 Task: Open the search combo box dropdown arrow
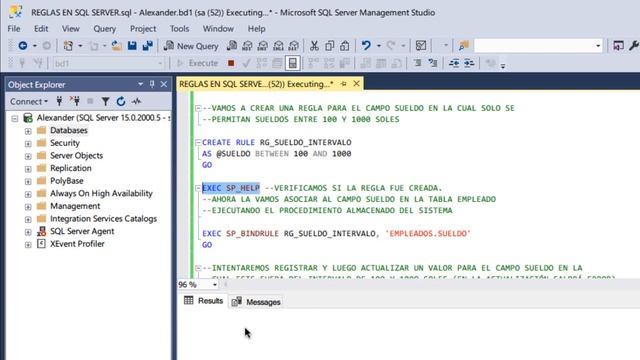coord(598,46)
